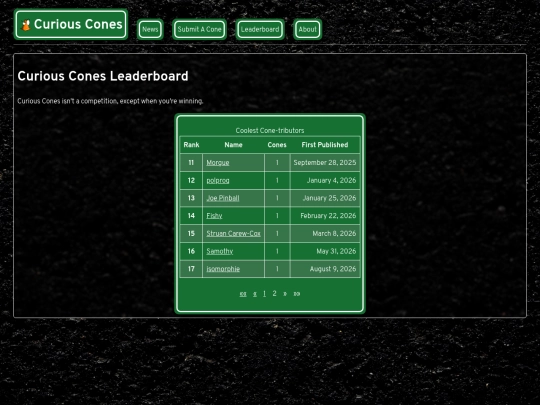The height and width of the screenshot is (405, 540).
Task: Click rank cell 15
Action: click(x=191, y=233)
